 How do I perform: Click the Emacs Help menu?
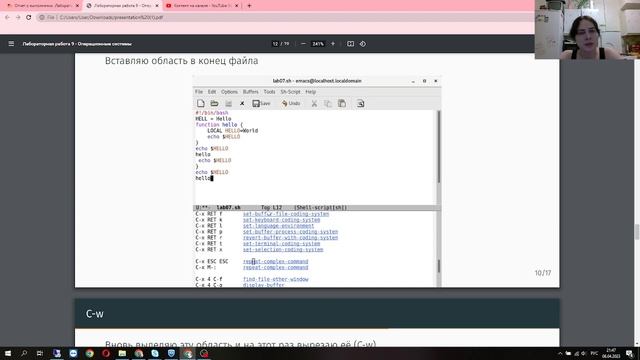click(311, 92)
